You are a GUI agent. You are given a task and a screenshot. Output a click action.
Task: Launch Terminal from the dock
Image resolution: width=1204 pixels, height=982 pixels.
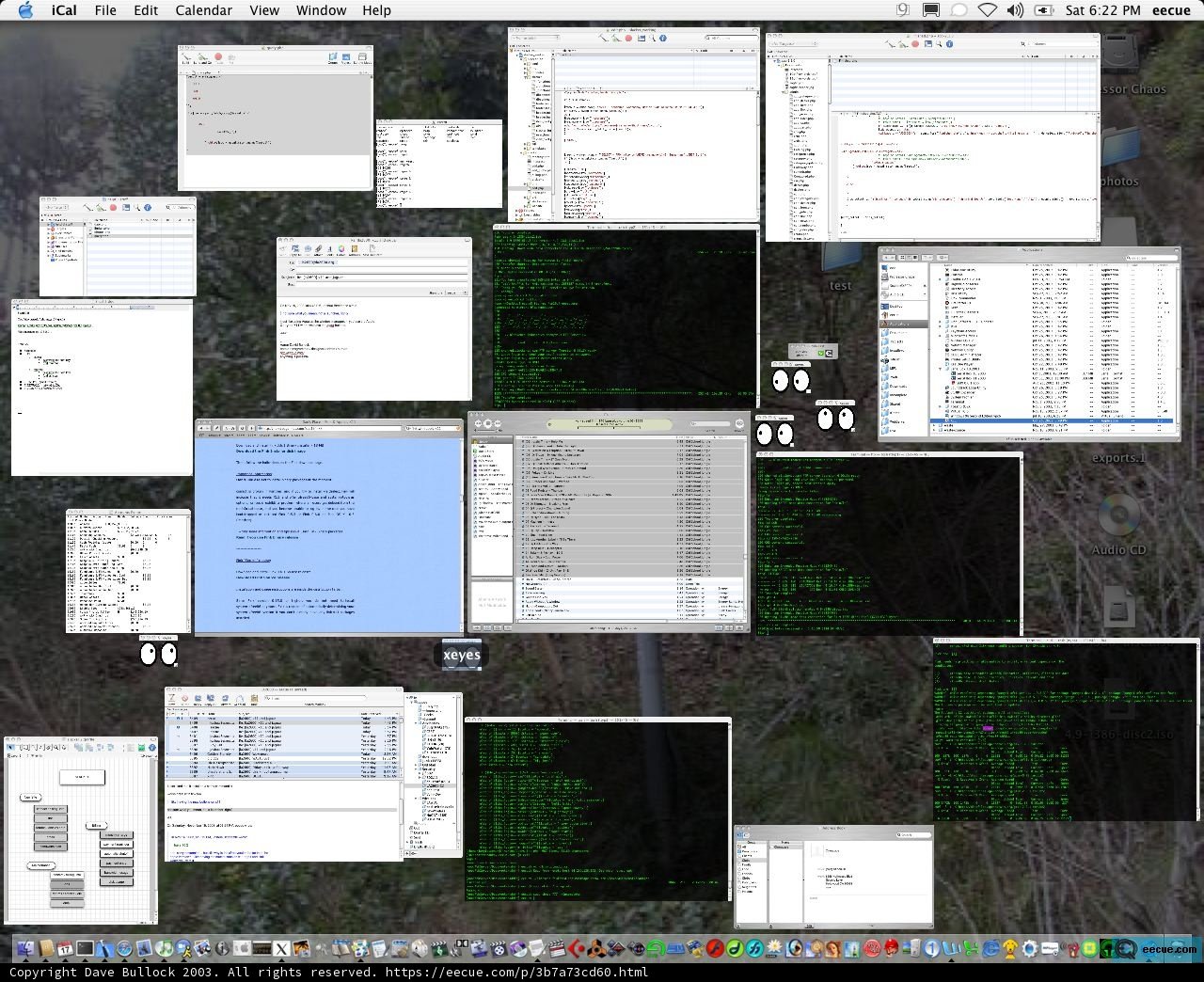click(x=85, y=948)
